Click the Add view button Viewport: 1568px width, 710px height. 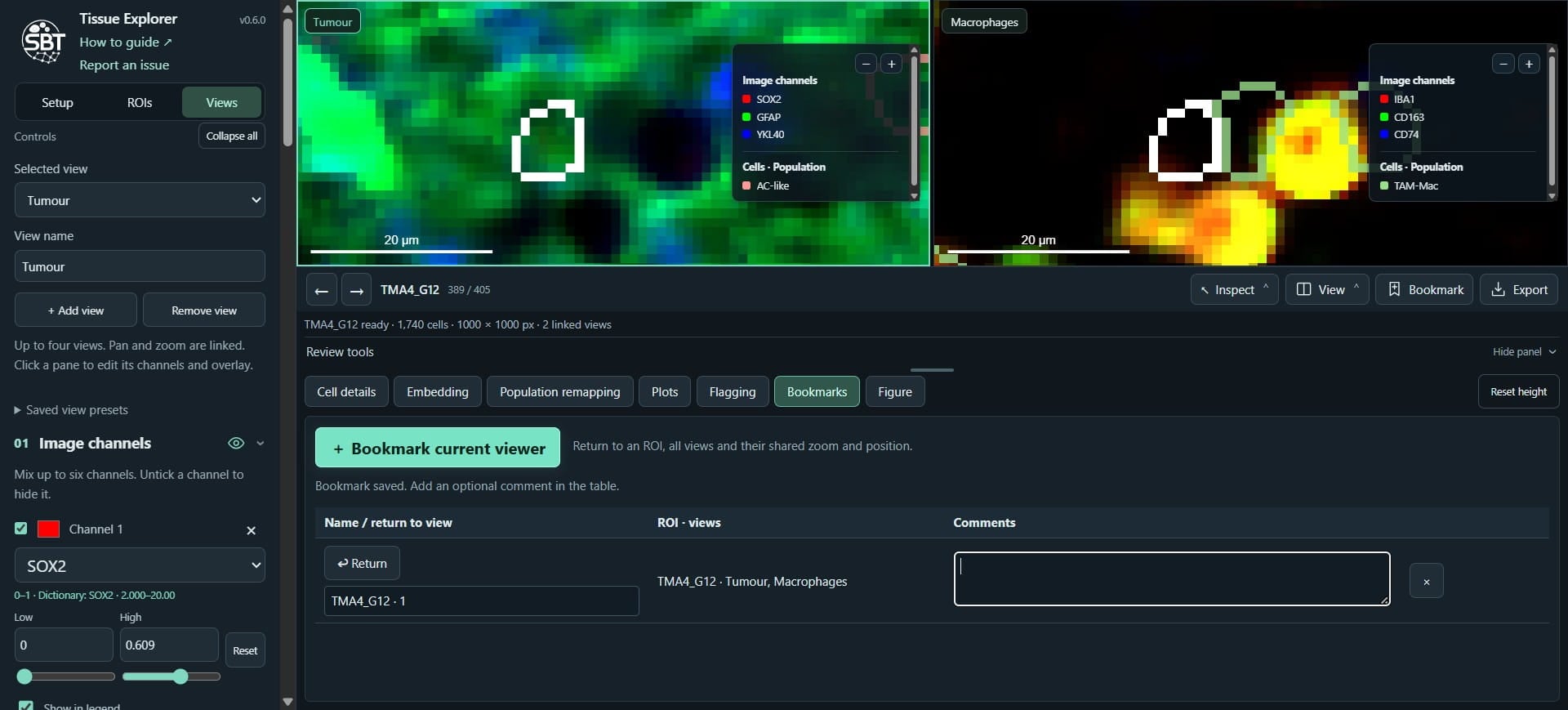(x=76, y=310)
